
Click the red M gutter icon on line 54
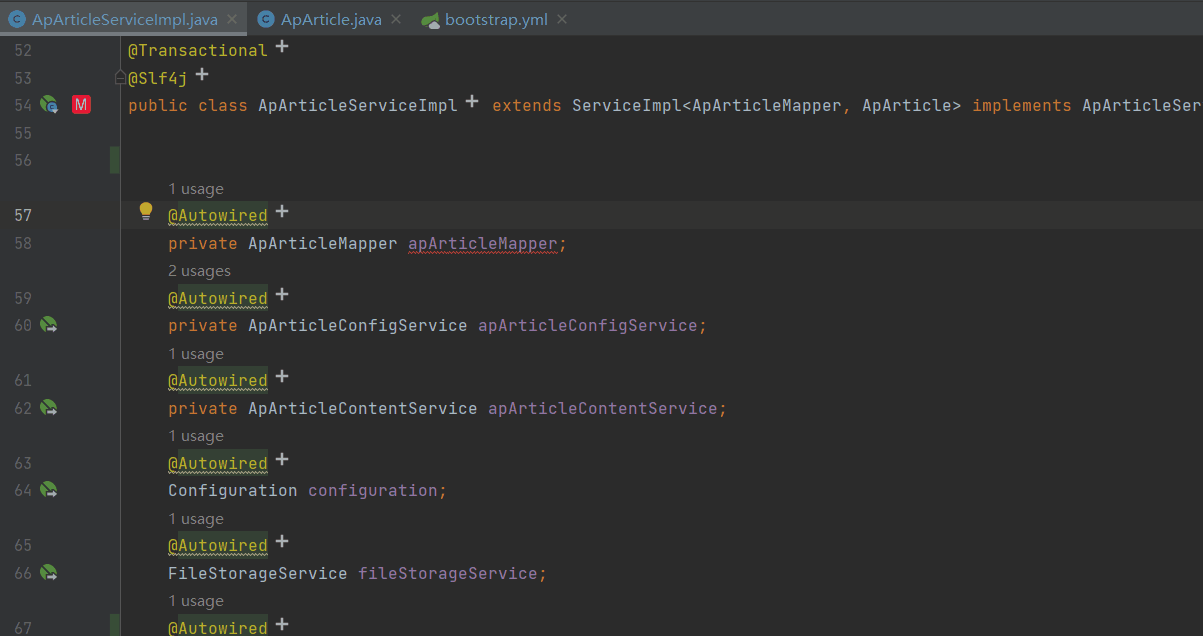click(x=82, y=105)
